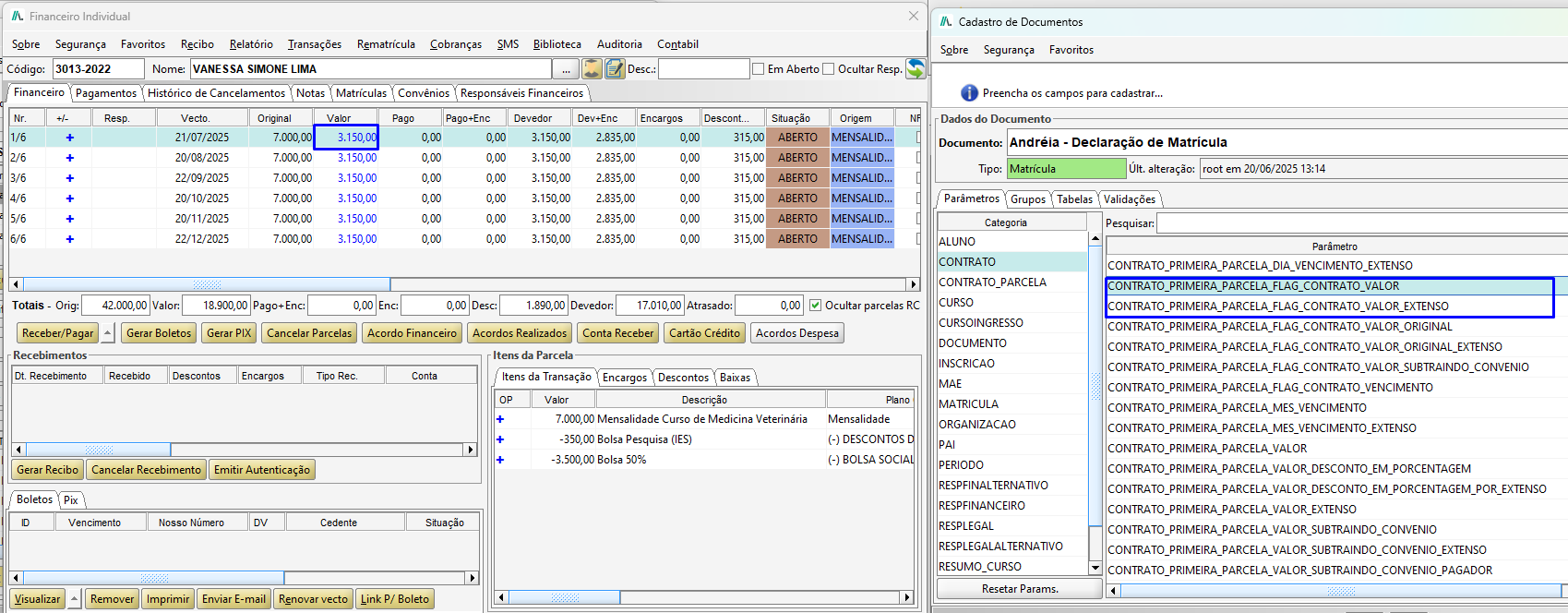
Task: Click the info icon next to 'Preencha os campos'
Action: tap(969, 93)
